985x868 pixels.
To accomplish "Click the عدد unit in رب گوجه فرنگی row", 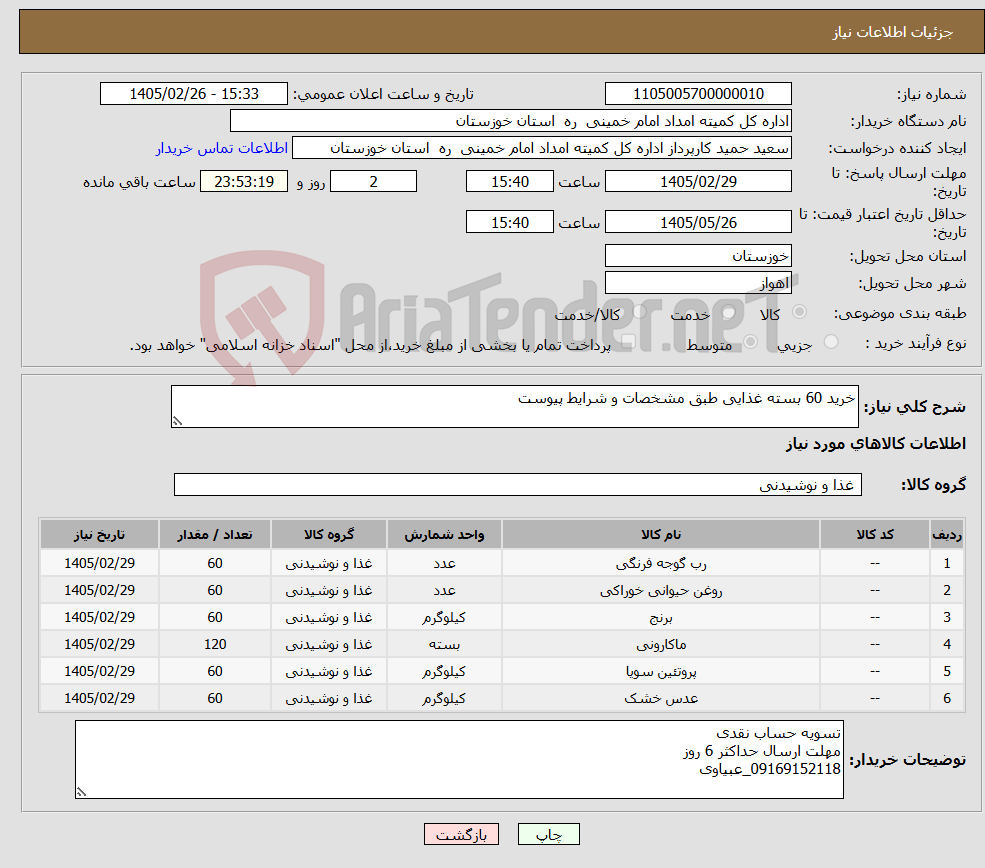I will 444,563.
